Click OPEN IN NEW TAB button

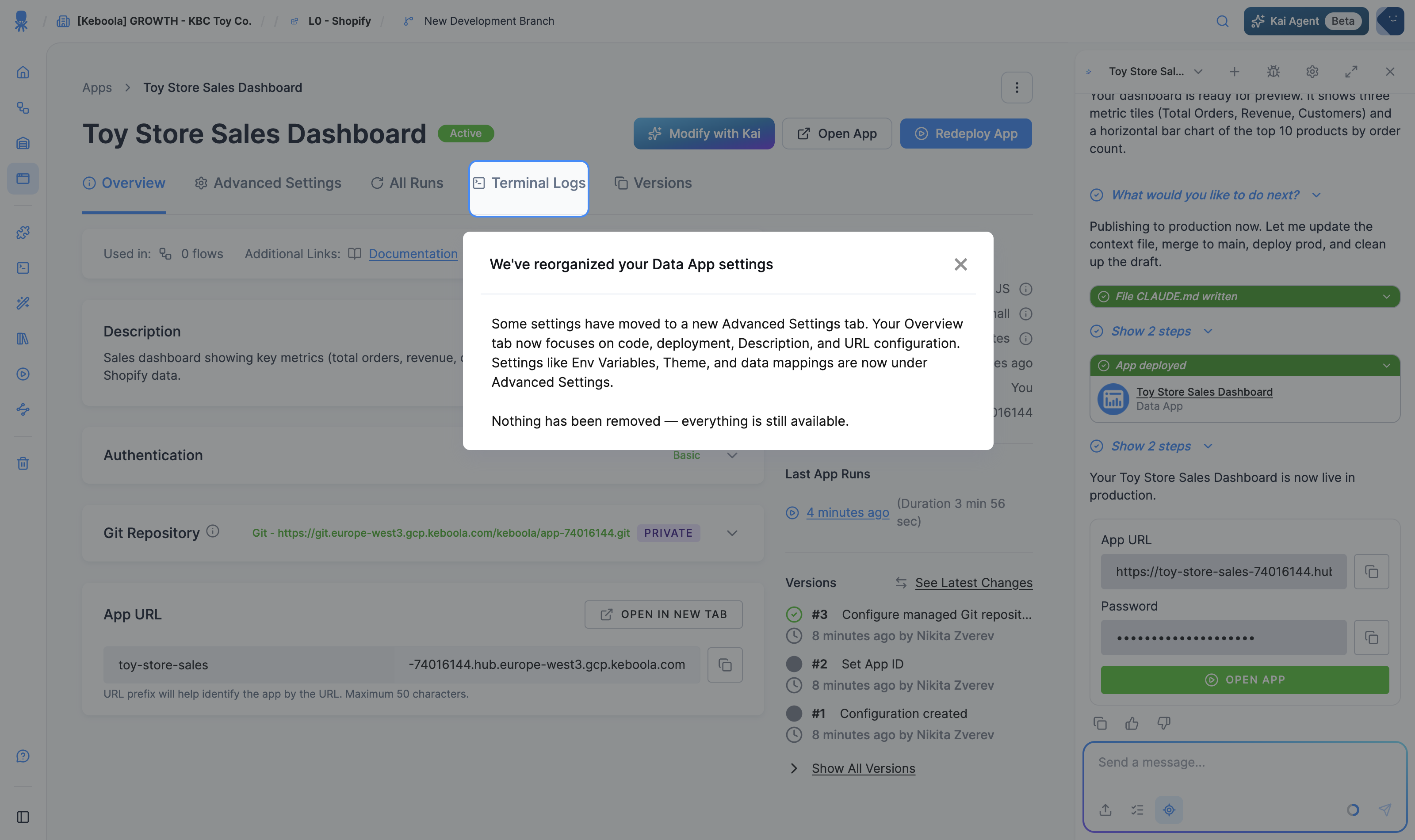663,615
